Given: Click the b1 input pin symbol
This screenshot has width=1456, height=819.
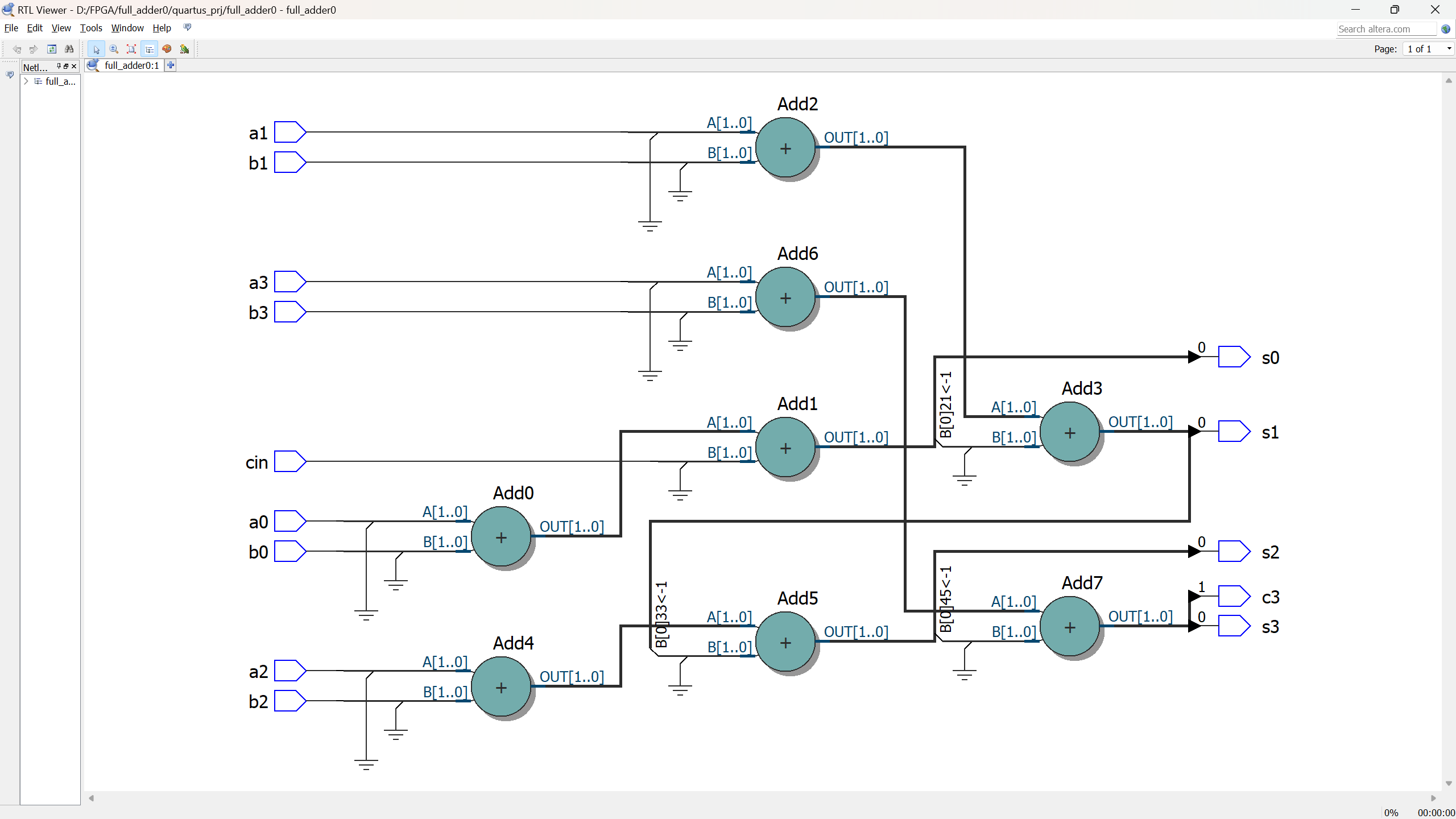Looking at the screenshot, I should point(290,162).
